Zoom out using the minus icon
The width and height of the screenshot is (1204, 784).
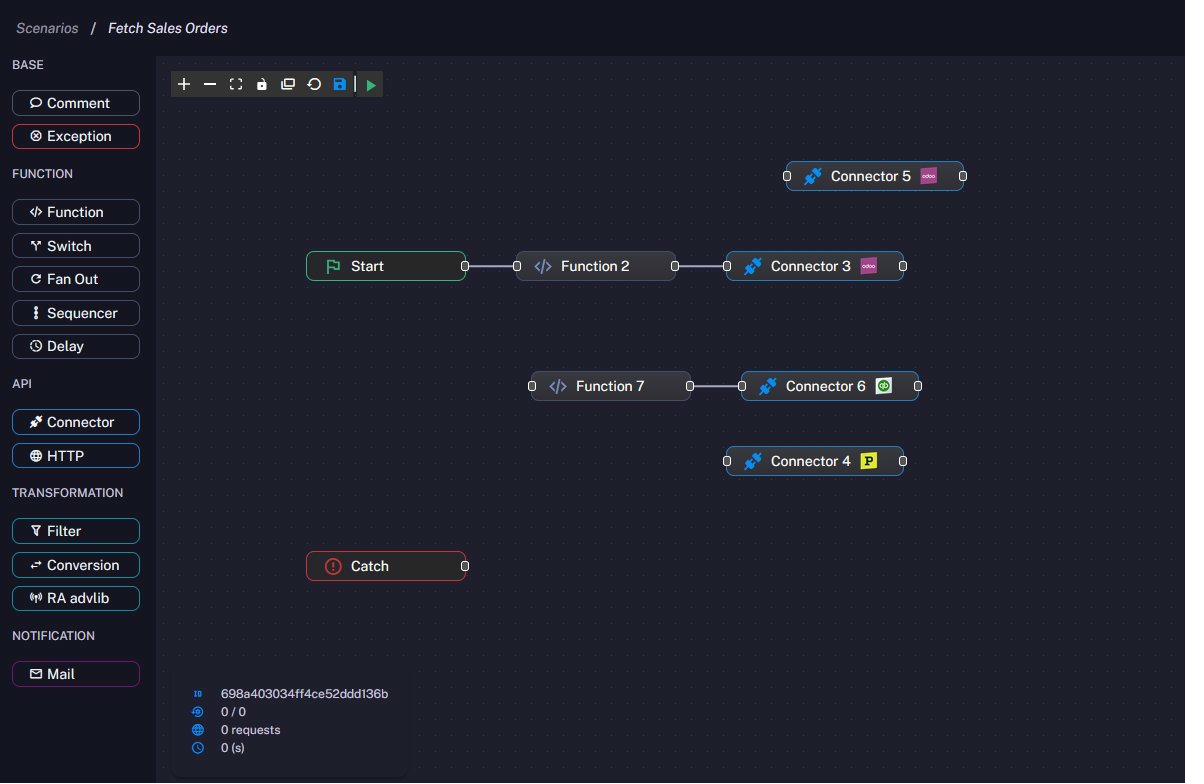209,84
